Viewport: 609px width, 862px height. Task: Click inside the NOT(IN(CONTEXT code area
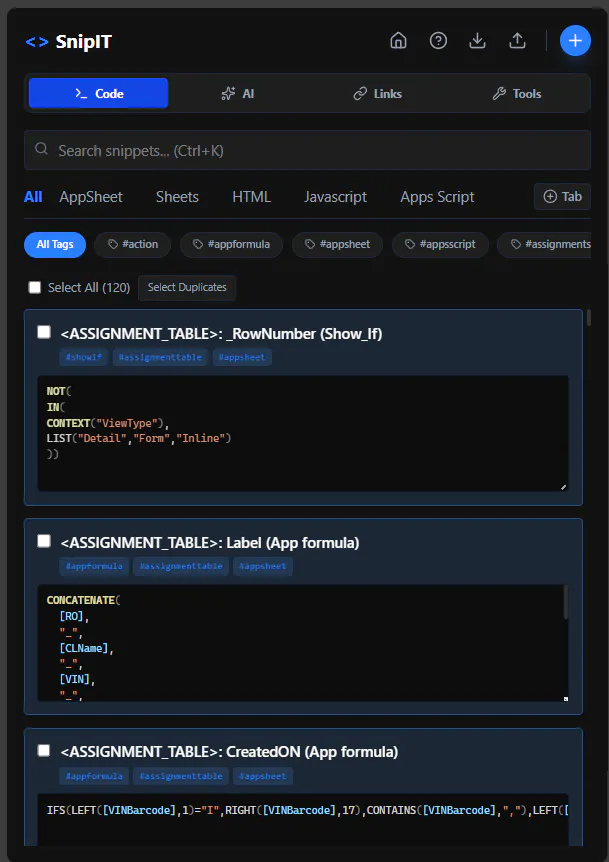pyautogui.click(x=303, y=433)
